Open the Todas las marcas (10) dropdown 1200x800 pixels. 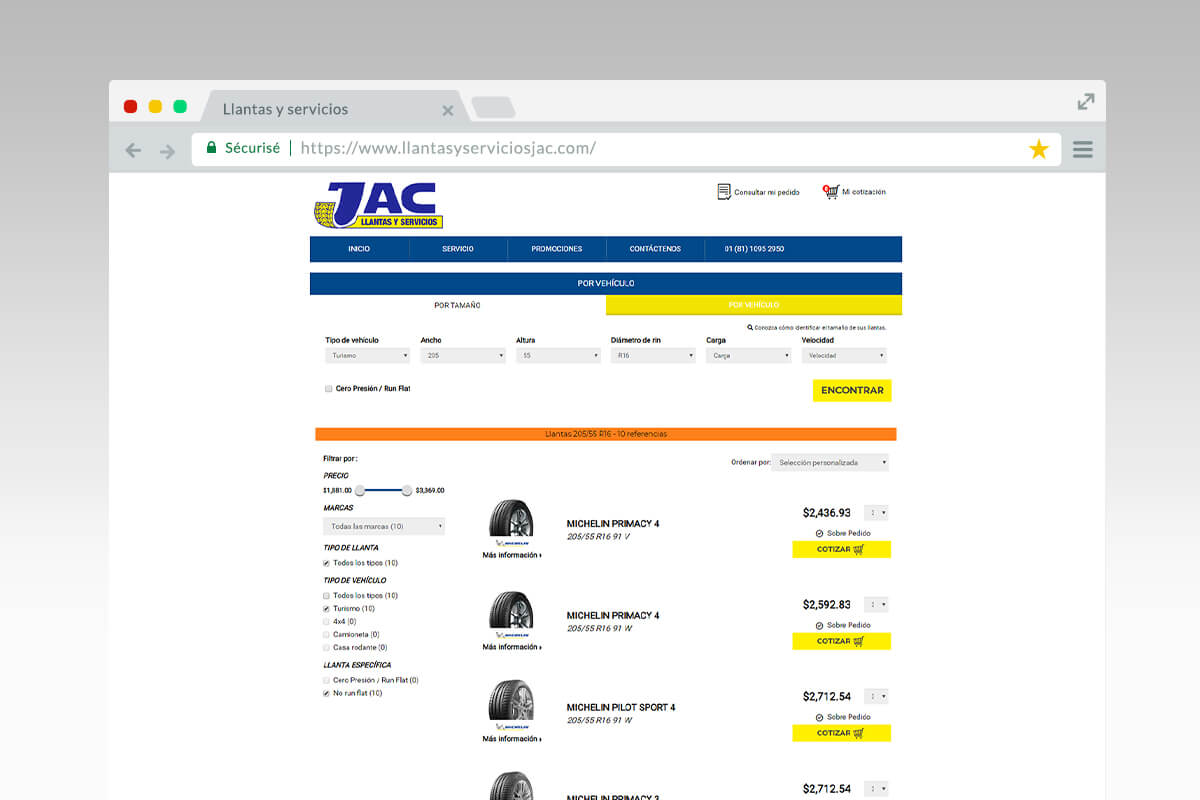[385, 526]
